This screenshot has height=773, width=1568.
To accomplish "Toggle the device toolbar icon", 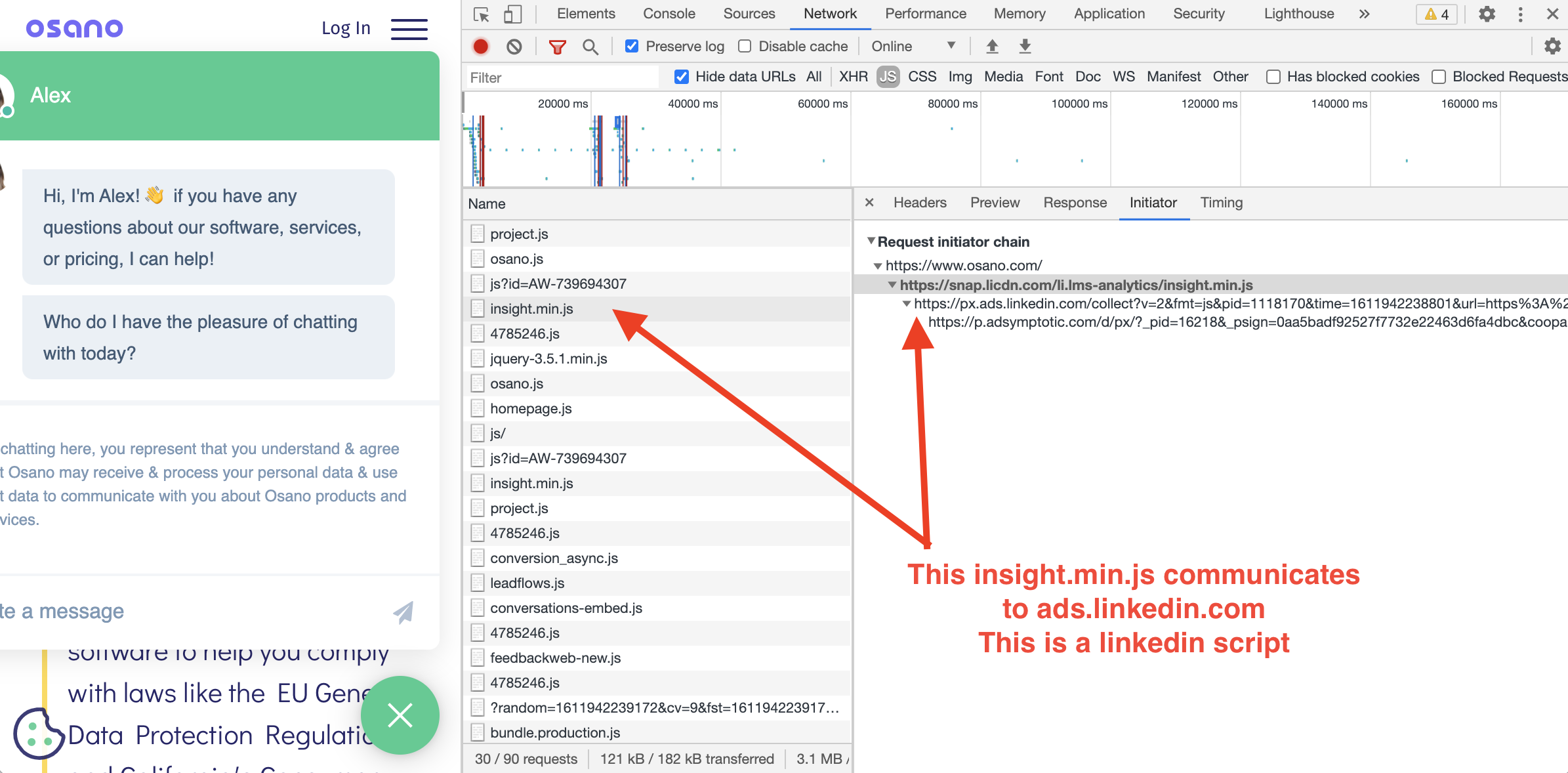I will coord(512,14).
